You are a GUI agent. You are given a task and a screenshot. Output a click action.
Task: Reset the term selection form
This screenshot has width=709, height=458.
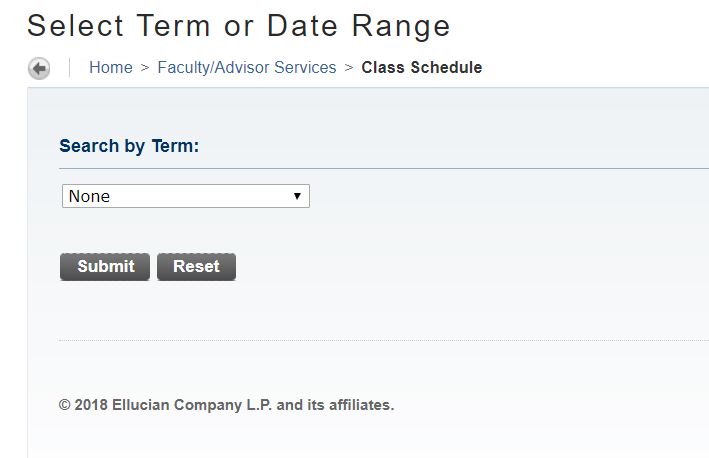(196, 266)
